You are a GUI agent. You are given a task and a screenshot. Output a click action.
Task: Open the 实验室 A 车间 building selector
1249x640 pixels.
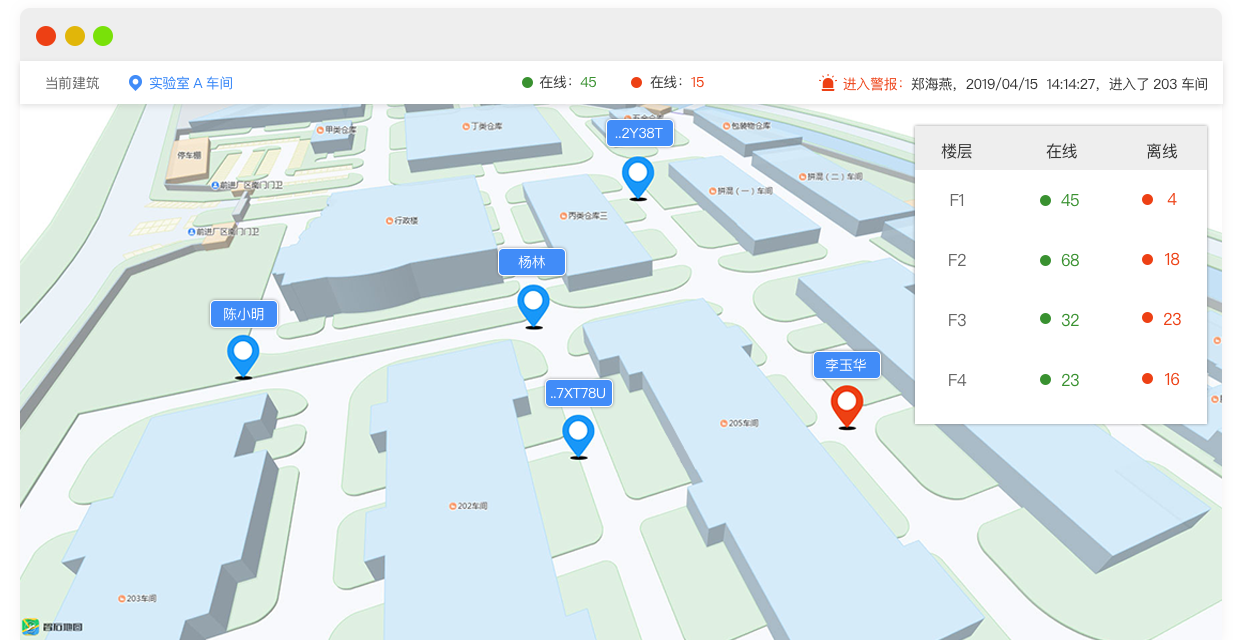coord(190,83)
